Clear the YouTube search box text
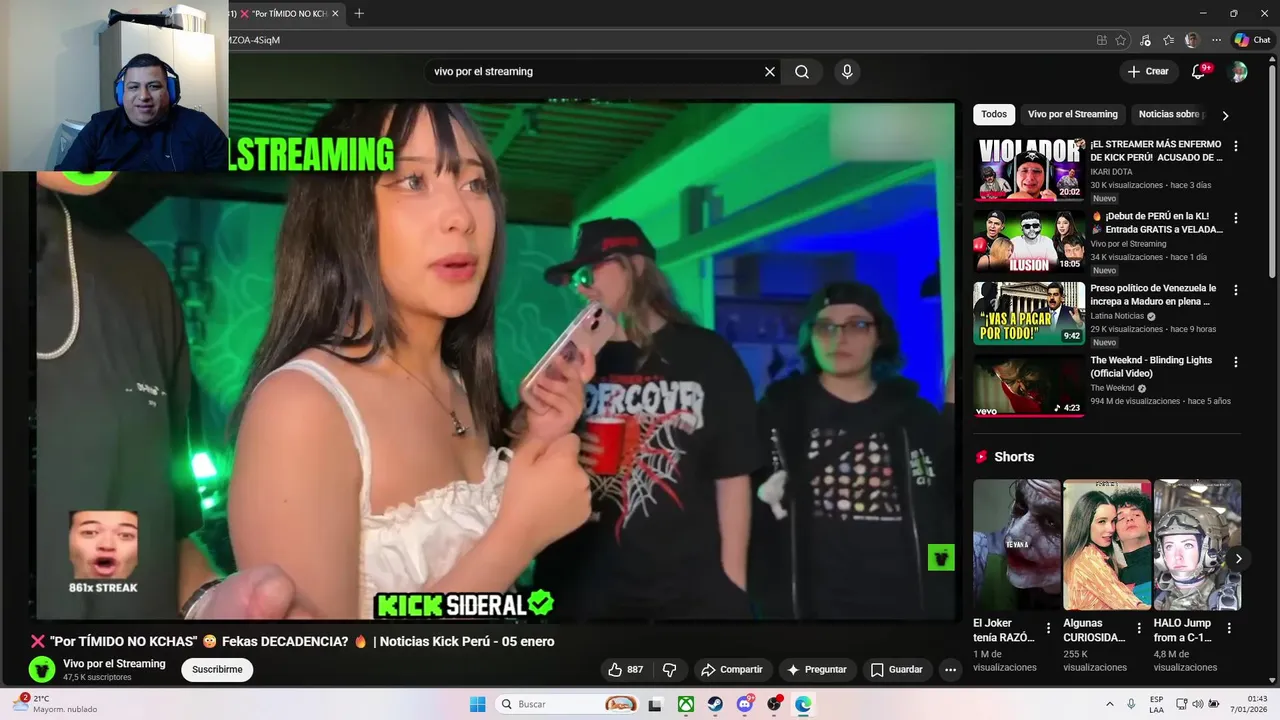 point(770,72)
